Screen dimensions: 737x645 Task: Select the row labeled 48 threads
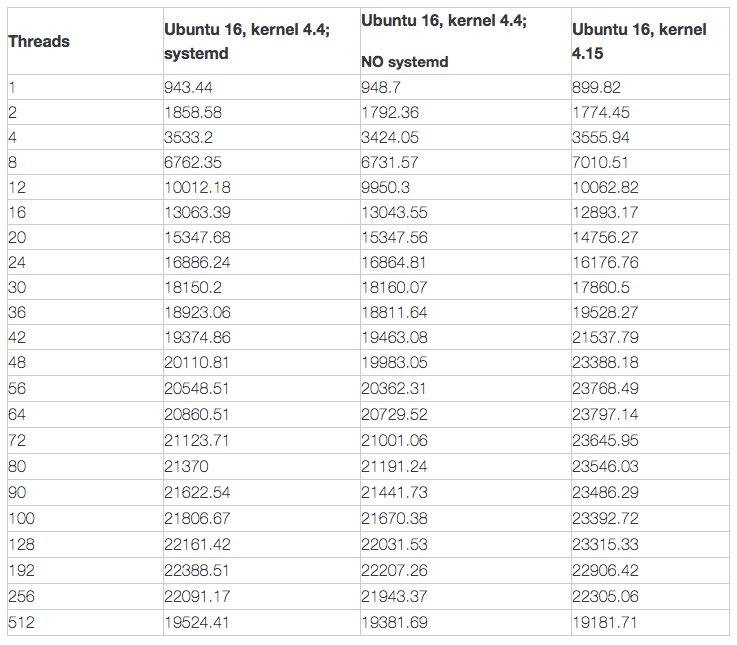(x=17, y=363)
